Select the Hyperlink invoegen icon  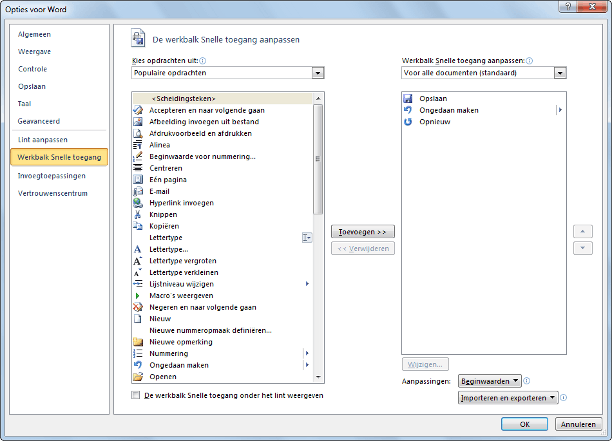pos(139,202)
